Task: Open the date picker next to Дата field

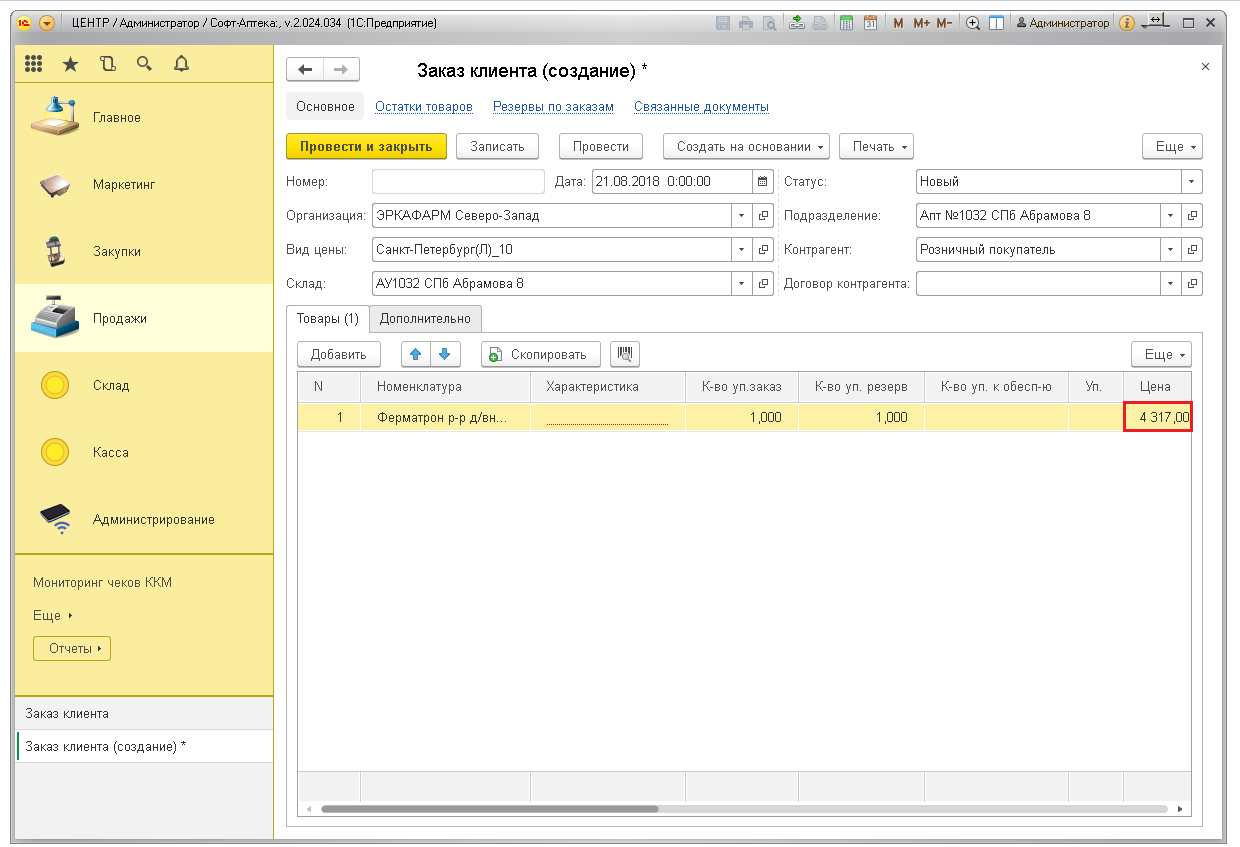Action: point(763,182)
